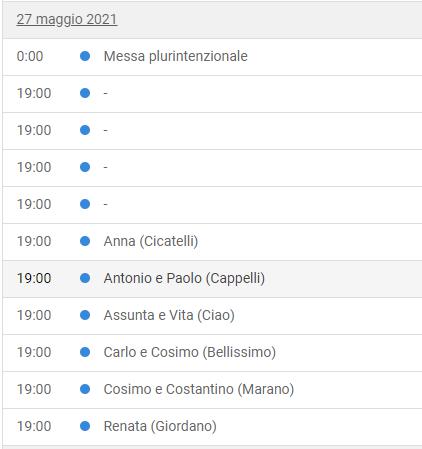Click the blue dot next to Anna (Cicatelli)
Image resolution: width=422 pixels, height=449 pixels.
(85, 241)
